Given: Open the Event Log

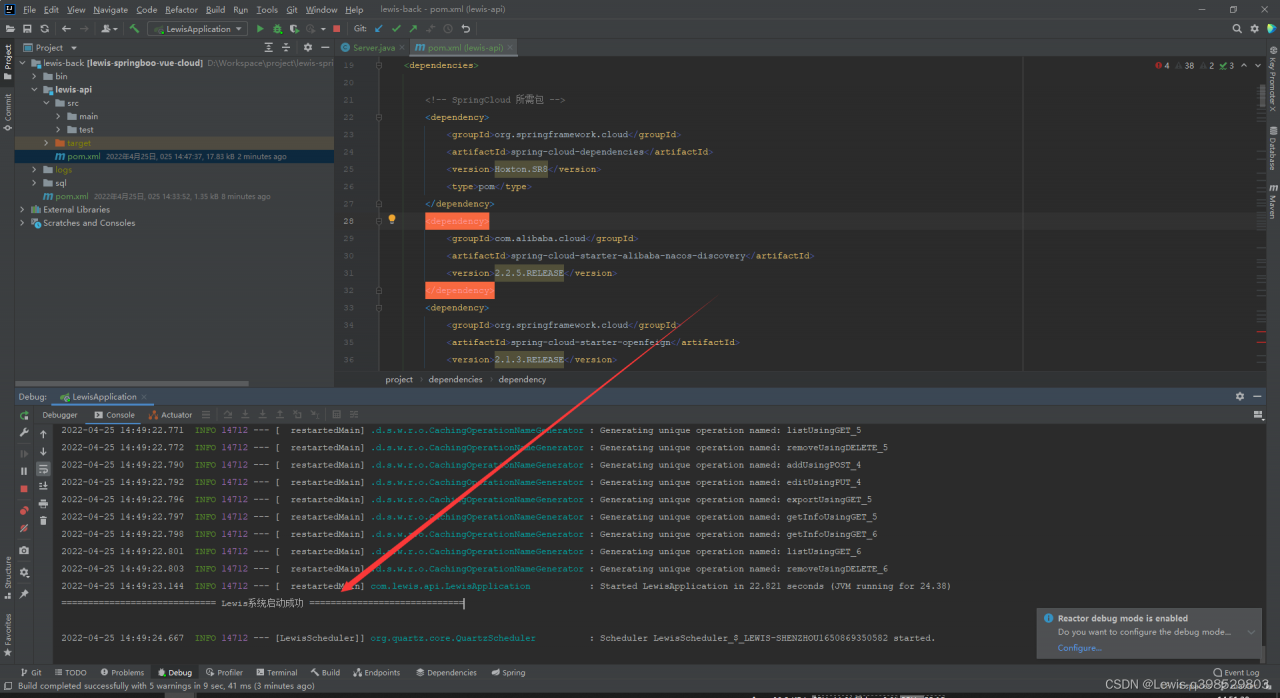Looking at the screenshot, I should coord(1236,673).
